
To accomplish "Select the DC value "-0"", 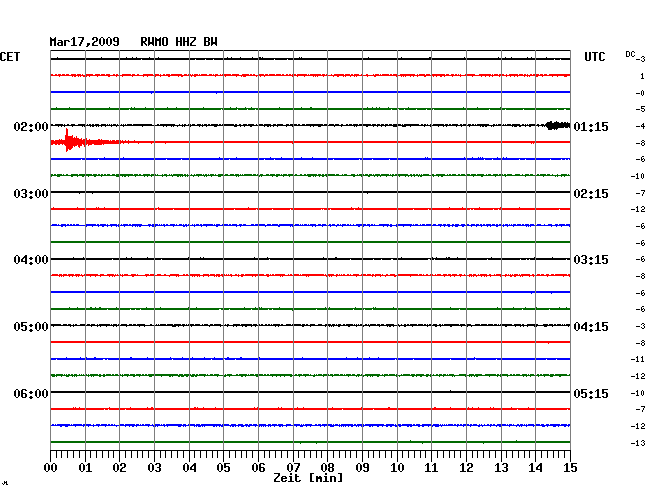I will 640,93.
